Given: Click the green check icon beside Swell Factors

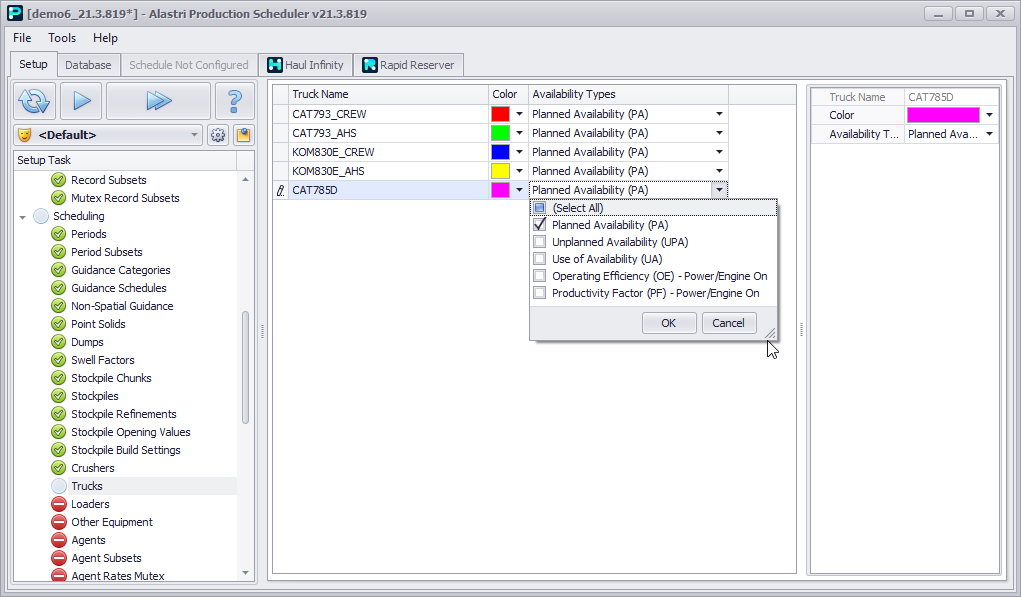Looking at the screenshot, I should click(59, 360).
